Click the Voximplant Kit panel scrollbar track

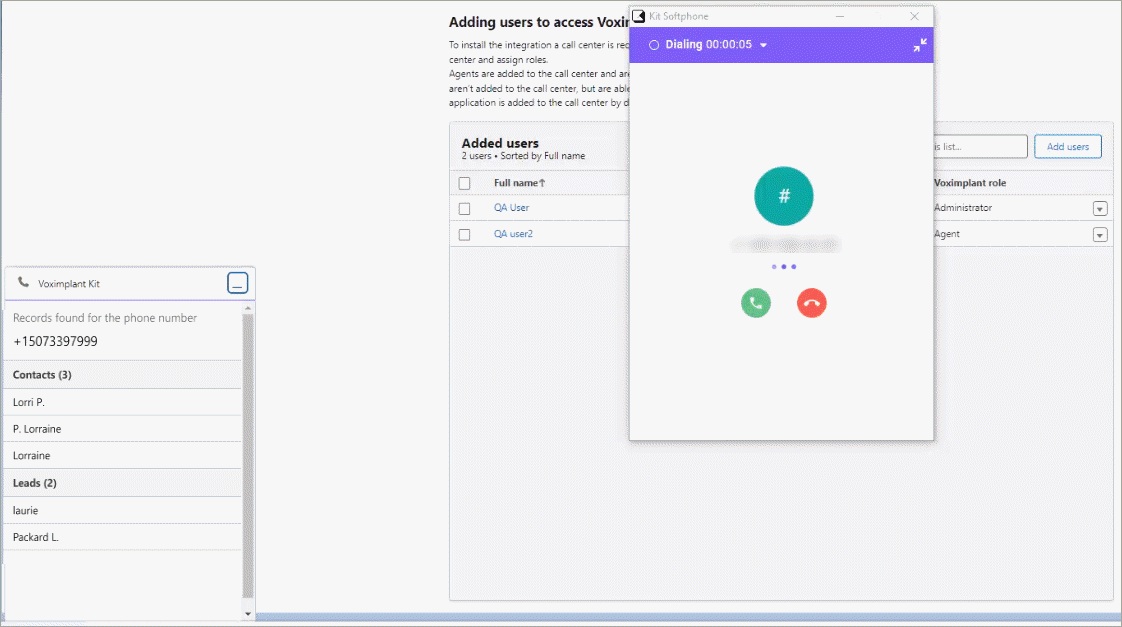click(248, 458)
